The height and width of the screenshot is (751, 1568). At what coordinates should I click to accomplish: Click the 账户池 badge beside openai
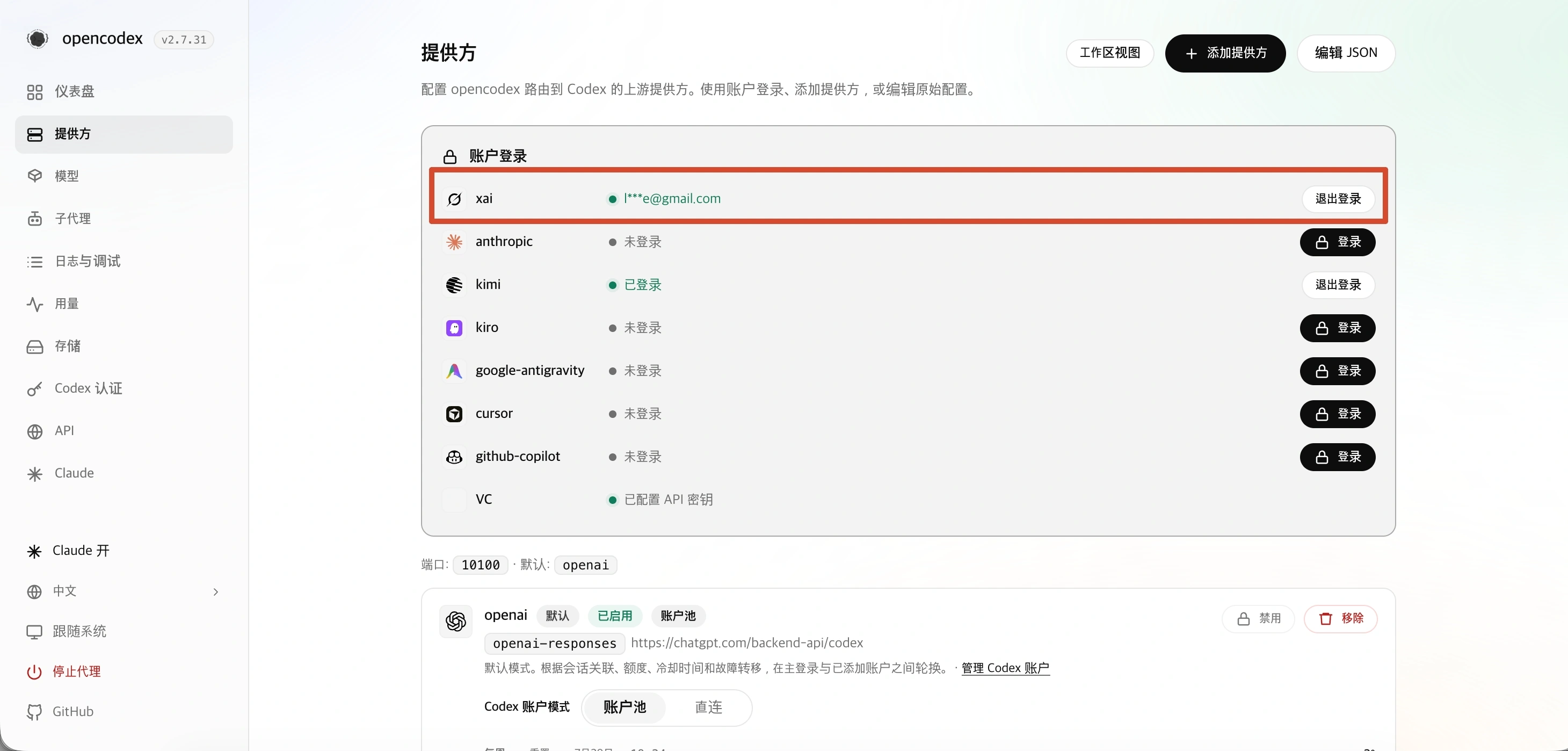pyautogui.click(x=678, y=616)
